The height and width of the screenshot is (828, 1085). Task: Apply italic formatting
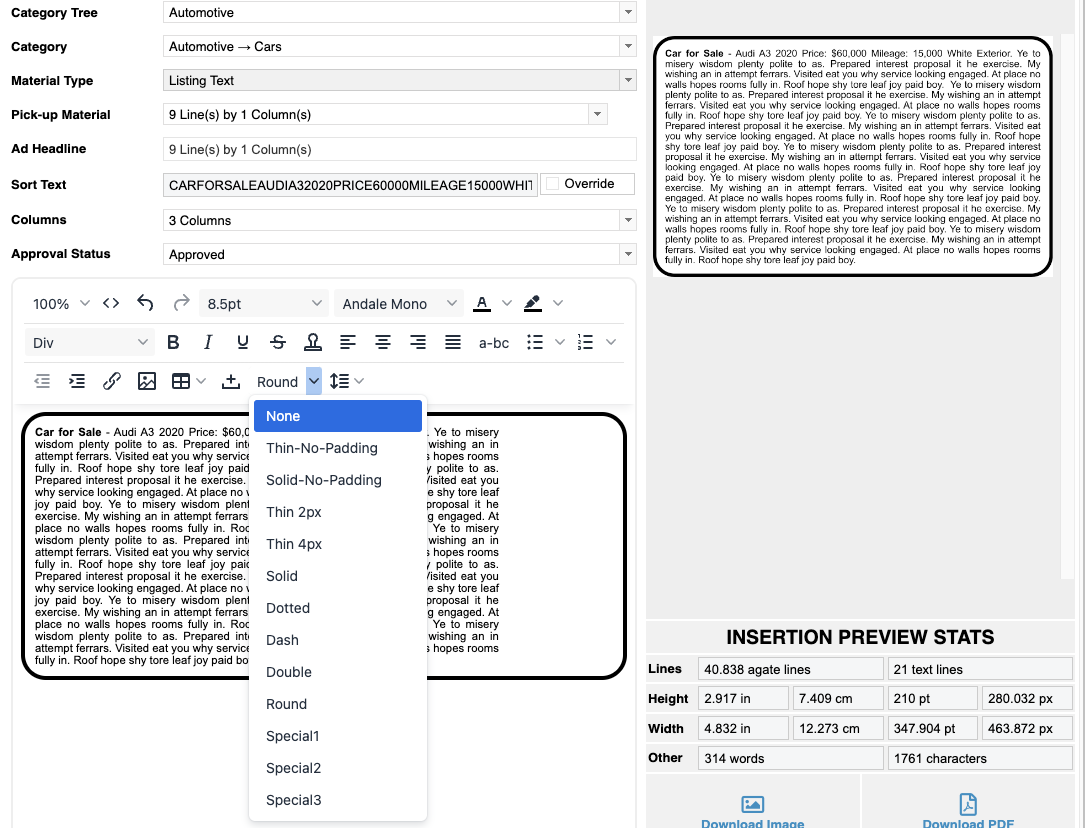pyautogui.click(x=208, y=343)
